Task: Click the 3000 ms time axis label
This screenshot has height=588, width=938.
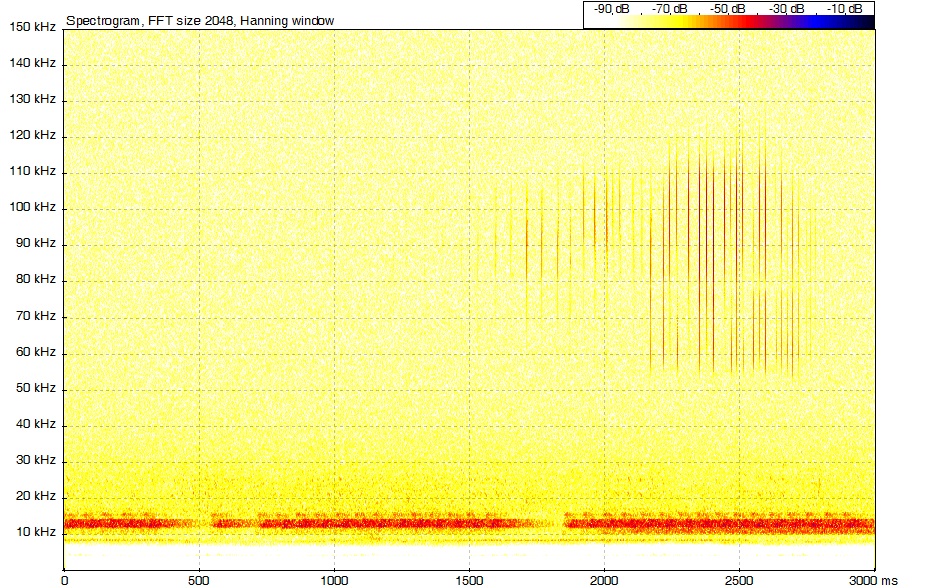Action: coord(873,580)
